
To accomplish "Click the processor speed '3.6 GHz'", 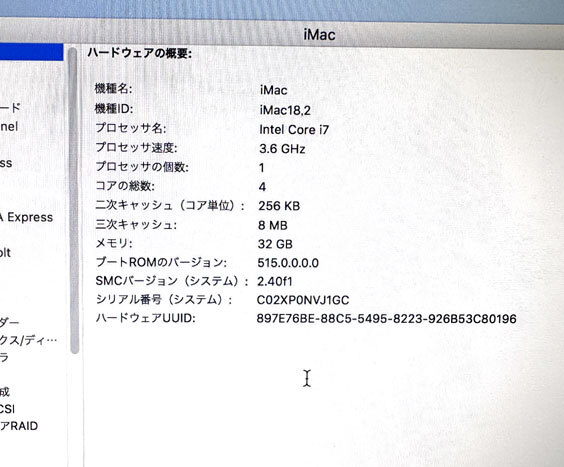I will click(x=282, y=149).
